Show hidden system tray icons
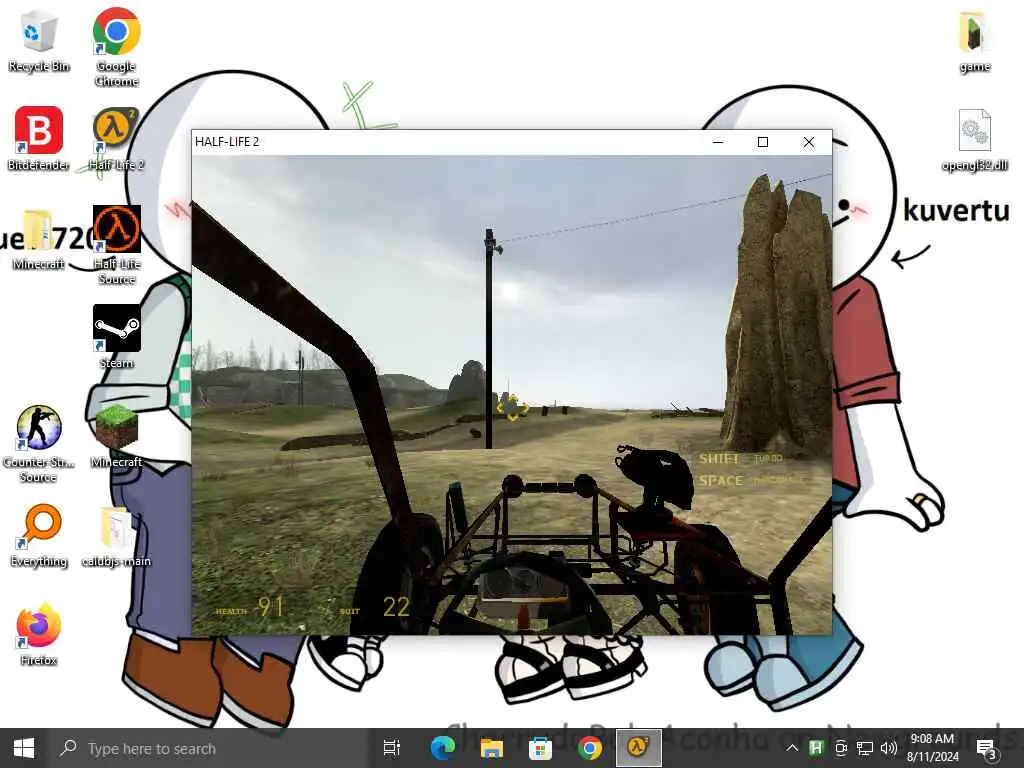 click(792, 748)
